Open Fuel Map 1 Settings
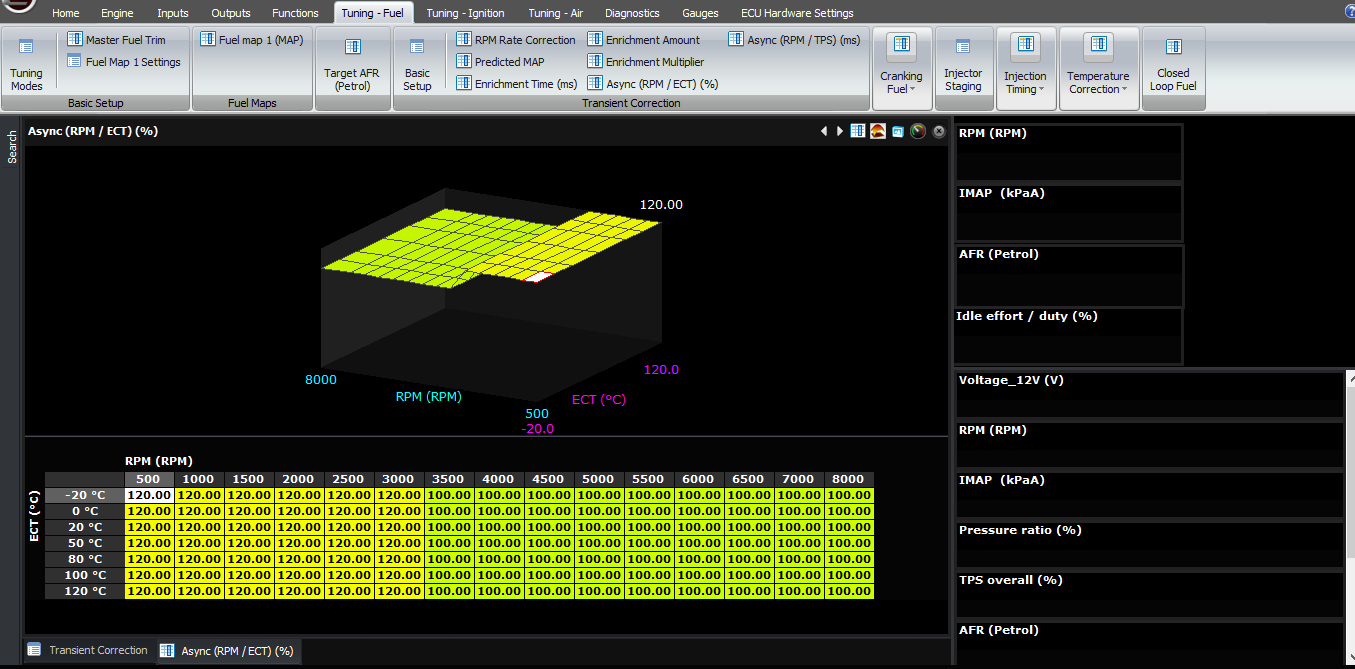This screenshot has width=1355, height=669. tap(124, 62)
